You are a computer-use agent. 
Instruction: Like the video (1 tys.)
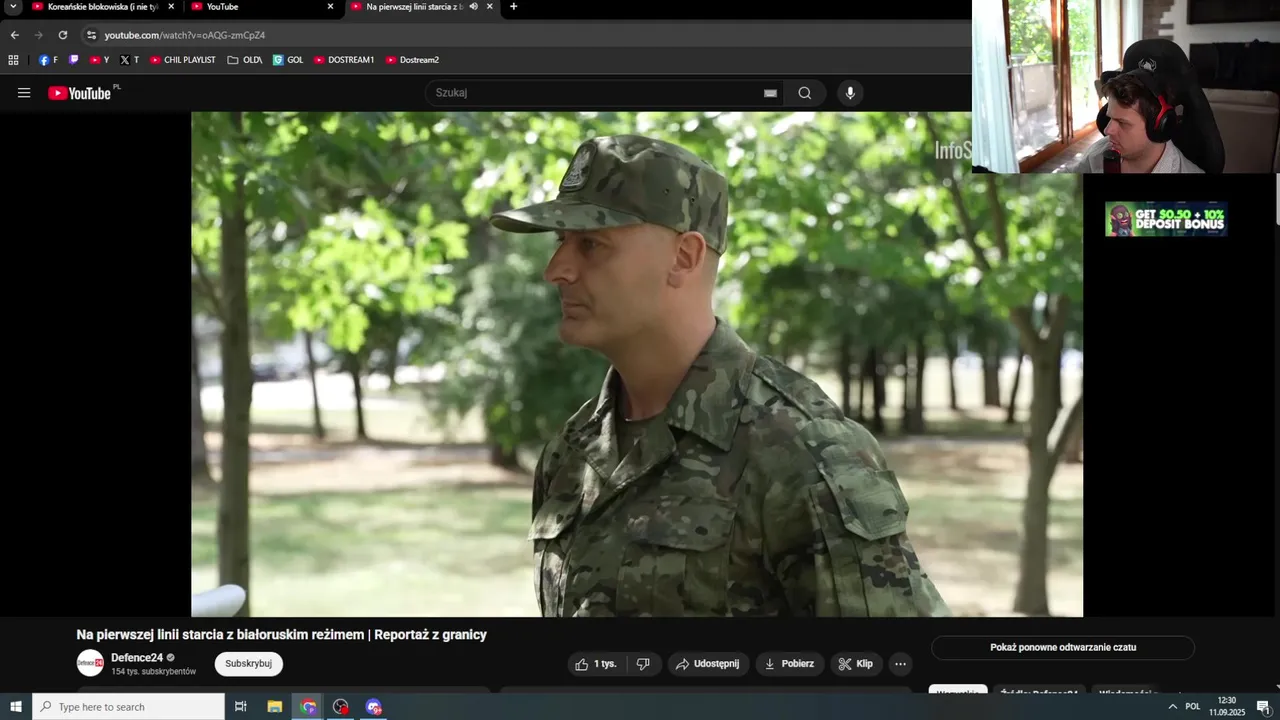596,664
